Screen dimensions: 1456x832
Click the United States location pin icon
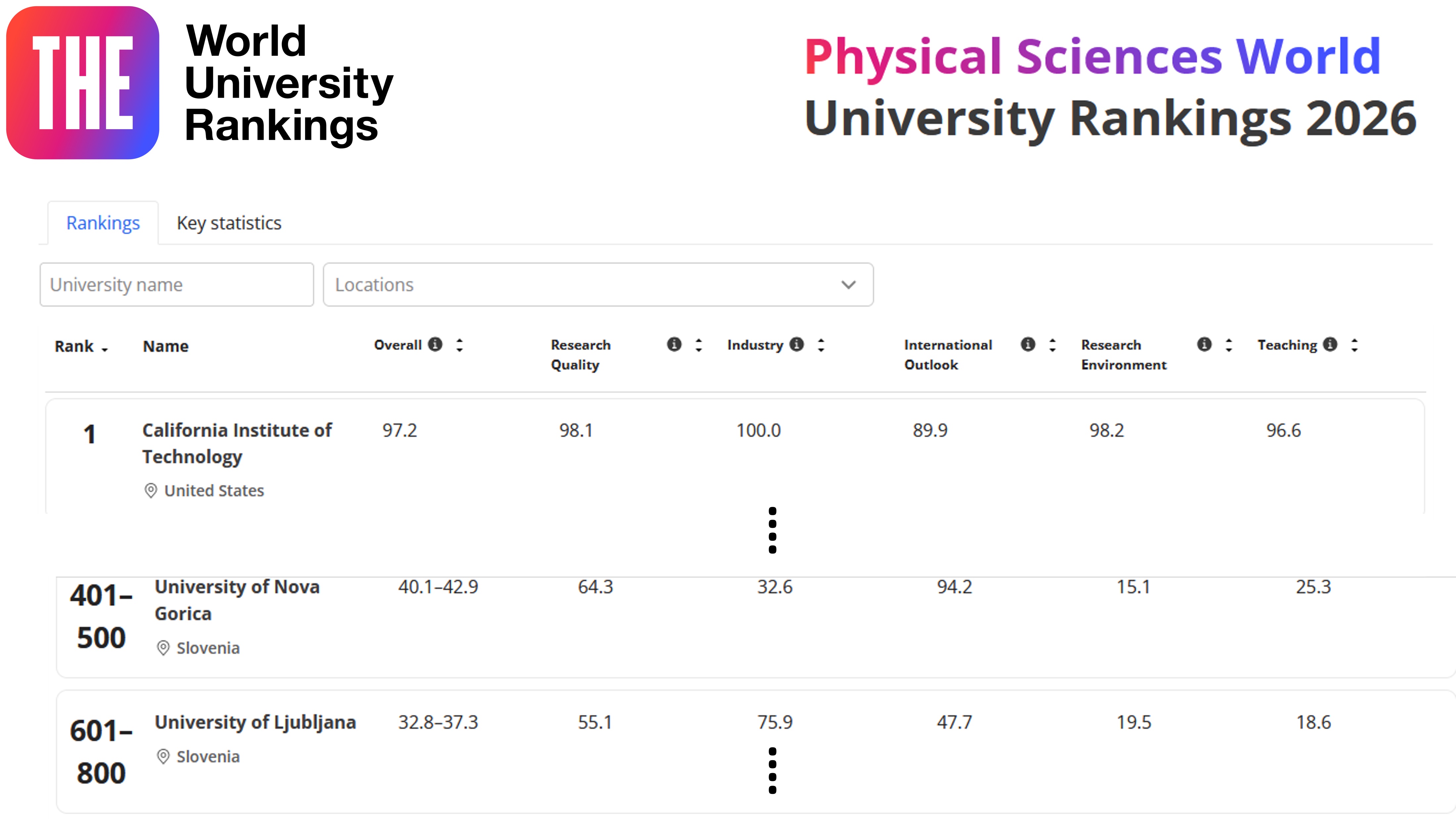(151, 491)
